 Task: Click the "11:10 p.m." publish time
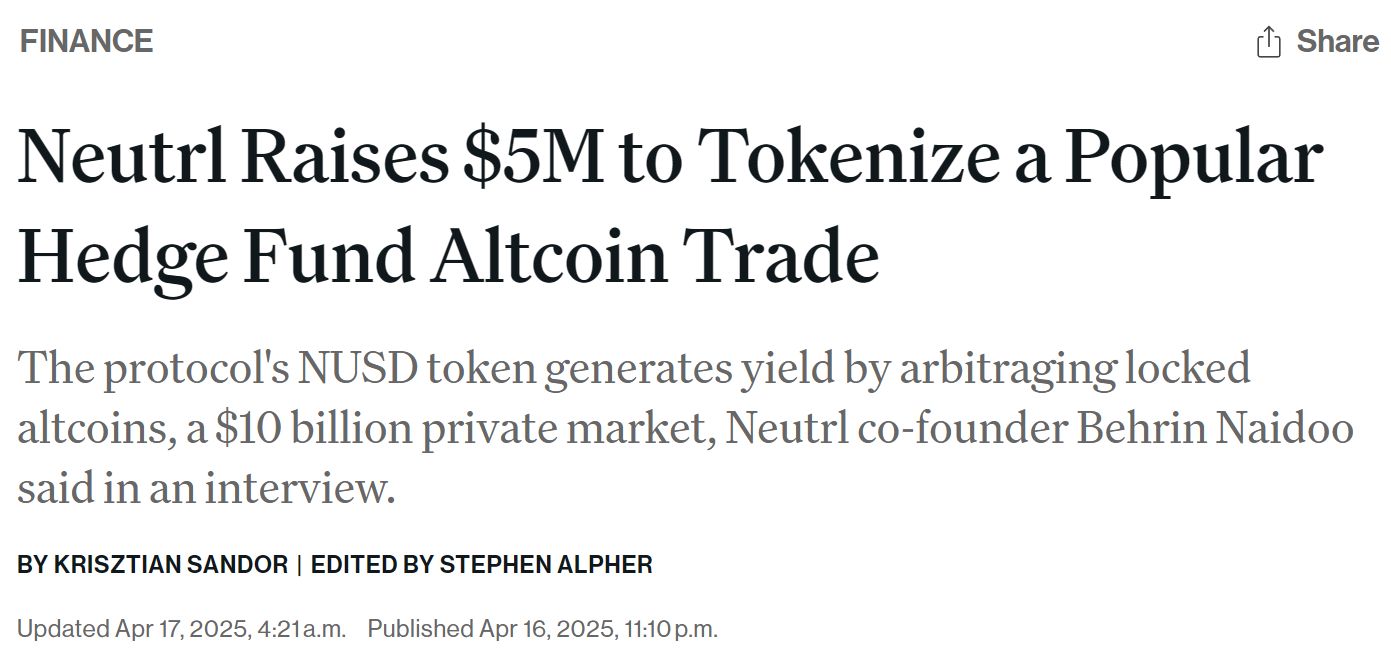tap(671, 629)
